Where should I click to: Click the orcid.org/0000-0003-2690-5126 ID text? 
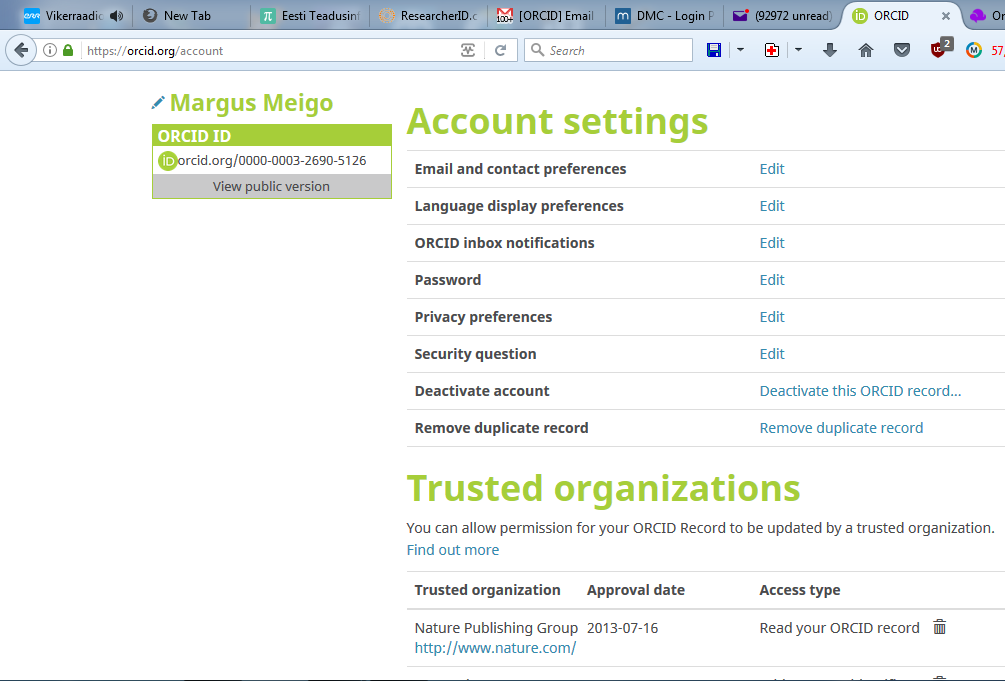click(272, 160)
